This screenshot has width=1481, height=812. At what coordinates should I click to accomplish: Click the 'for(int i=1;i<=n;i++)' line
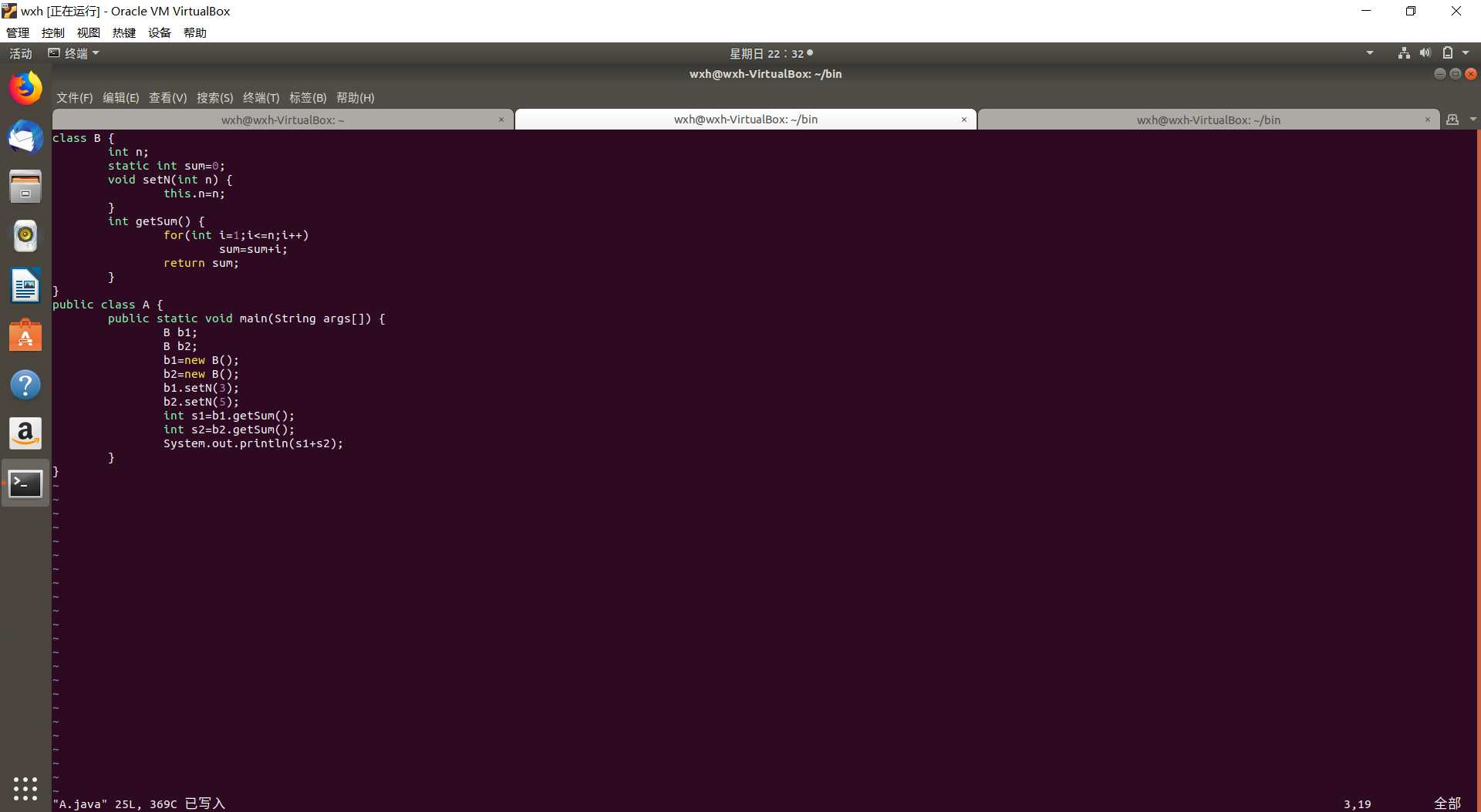point(236,235)
